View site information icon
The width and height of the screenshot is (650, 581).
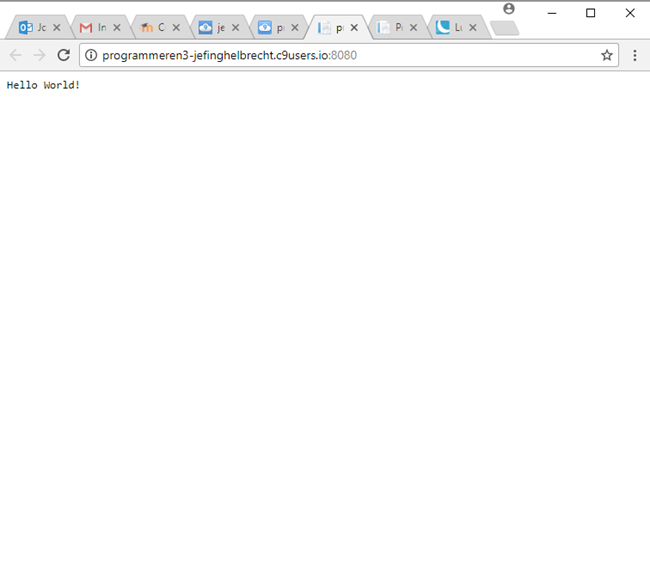click(x=91, y=55)
